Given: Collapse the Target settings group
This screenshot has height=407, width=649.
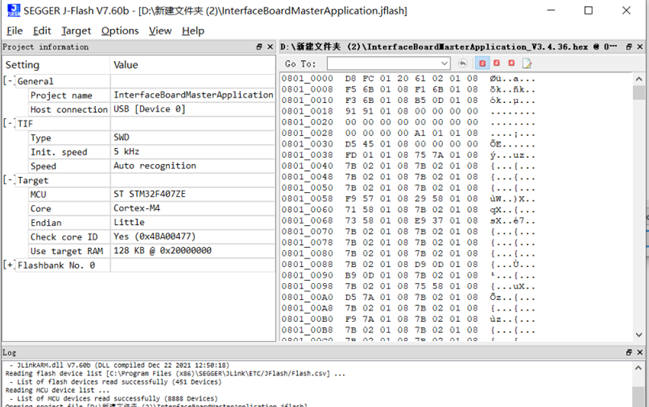Looking at the screenshot, I should pos(9,180).
